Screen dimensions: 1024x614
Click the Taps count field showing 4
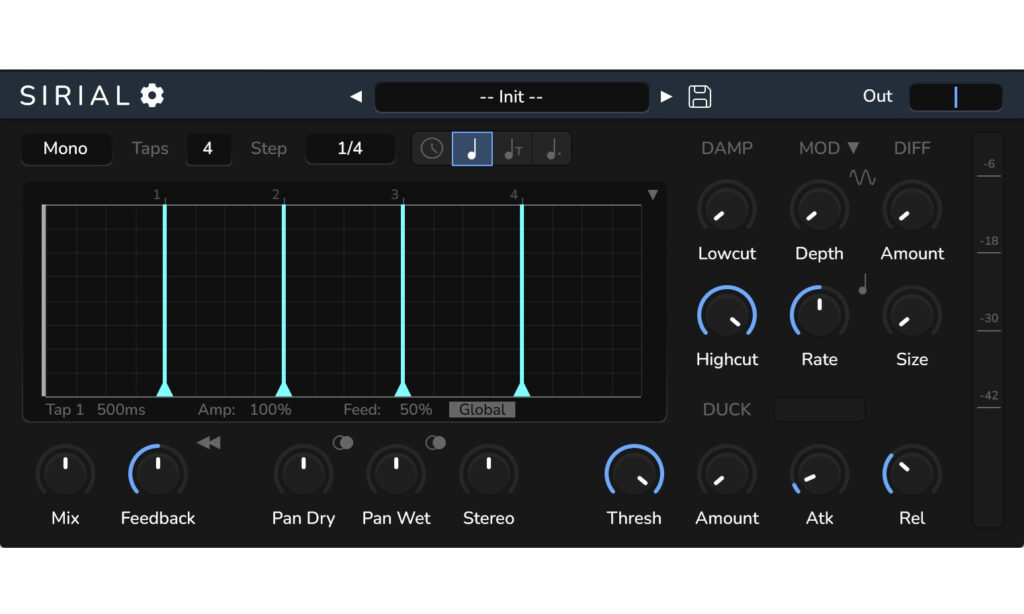click(x=208, y=149)
